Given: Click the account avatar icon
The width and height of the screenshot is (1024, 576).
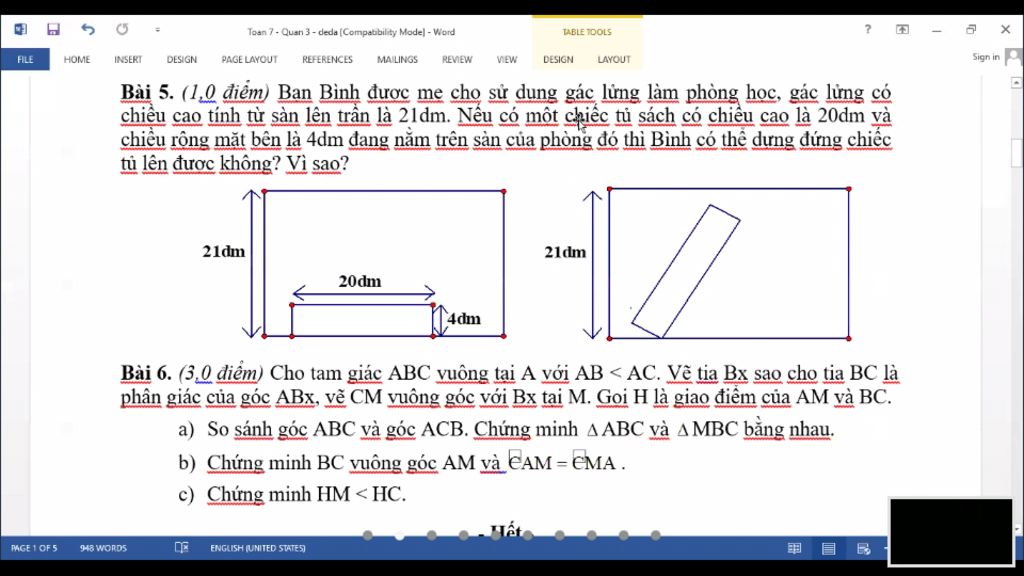Looking at the screenshot, I should pos(1014,57).
